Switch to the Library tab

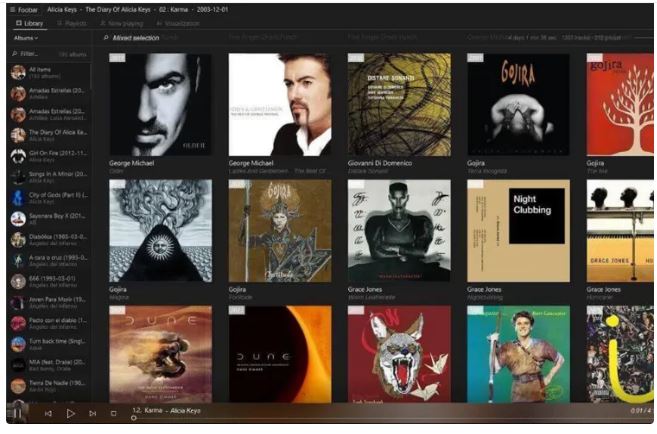[28, 22]
